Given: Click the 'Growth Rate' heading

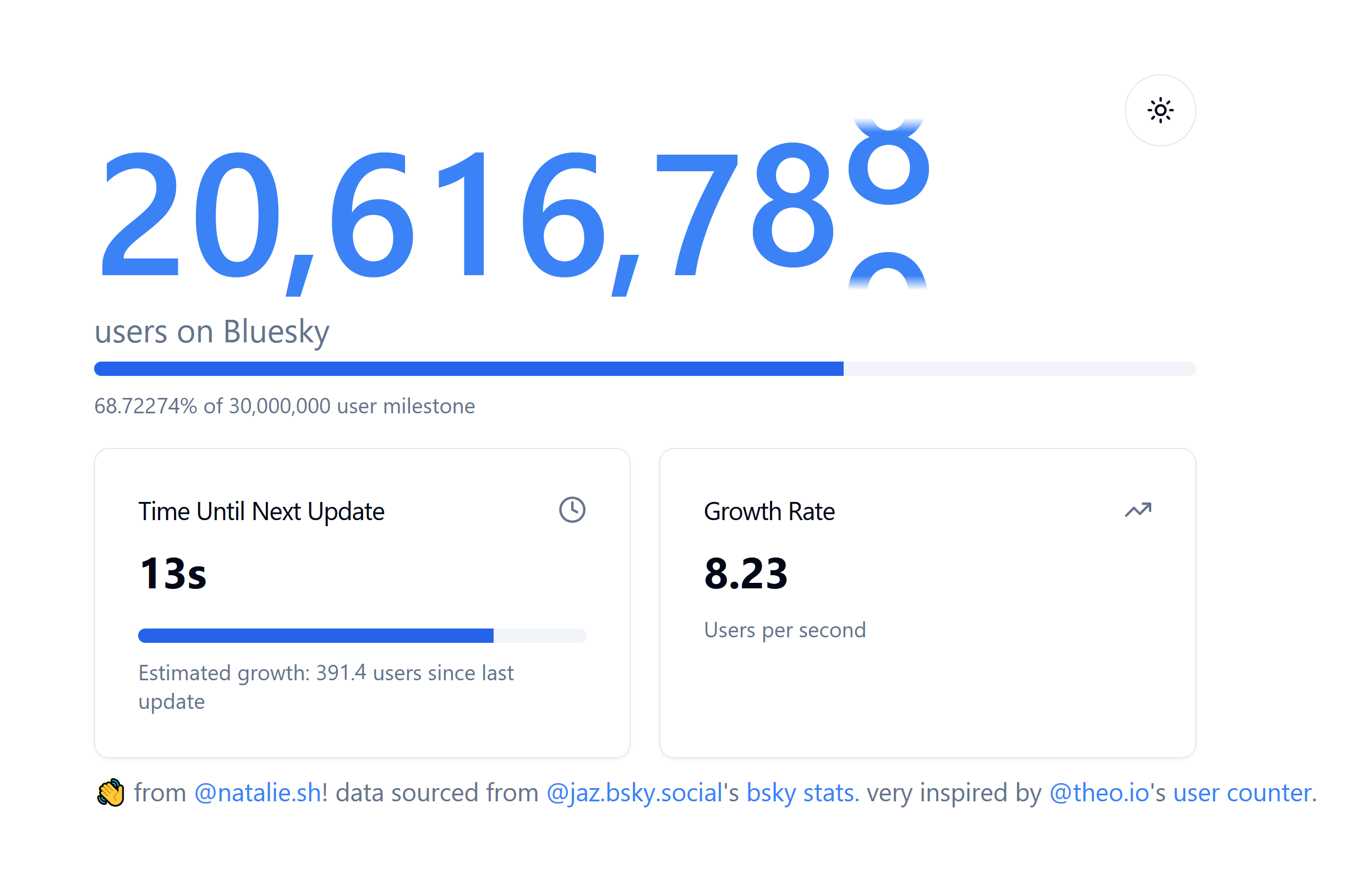Looking at the screenshot, I should (769, 511).
